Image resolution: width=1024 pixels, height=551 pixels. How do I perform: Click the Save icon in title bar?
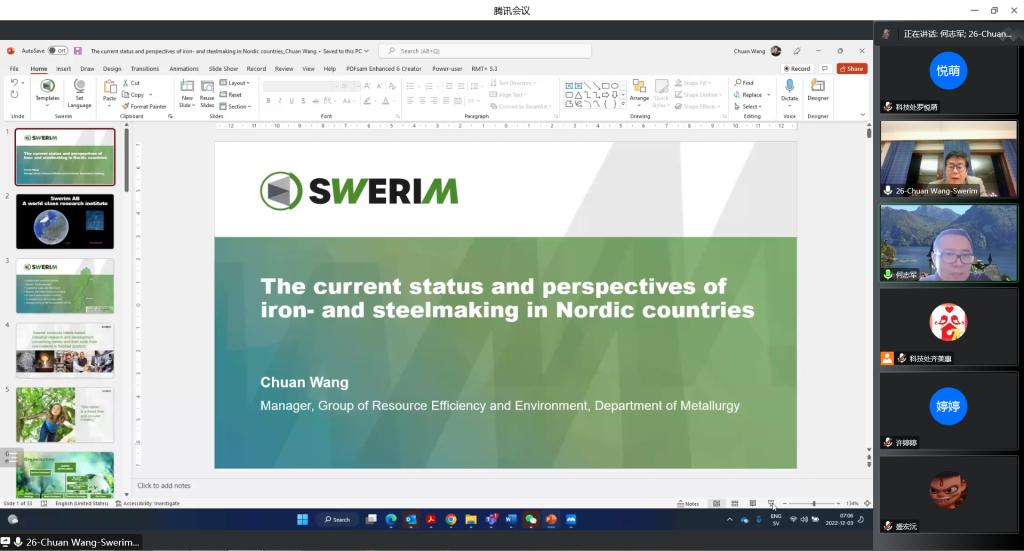click(78, 50)
